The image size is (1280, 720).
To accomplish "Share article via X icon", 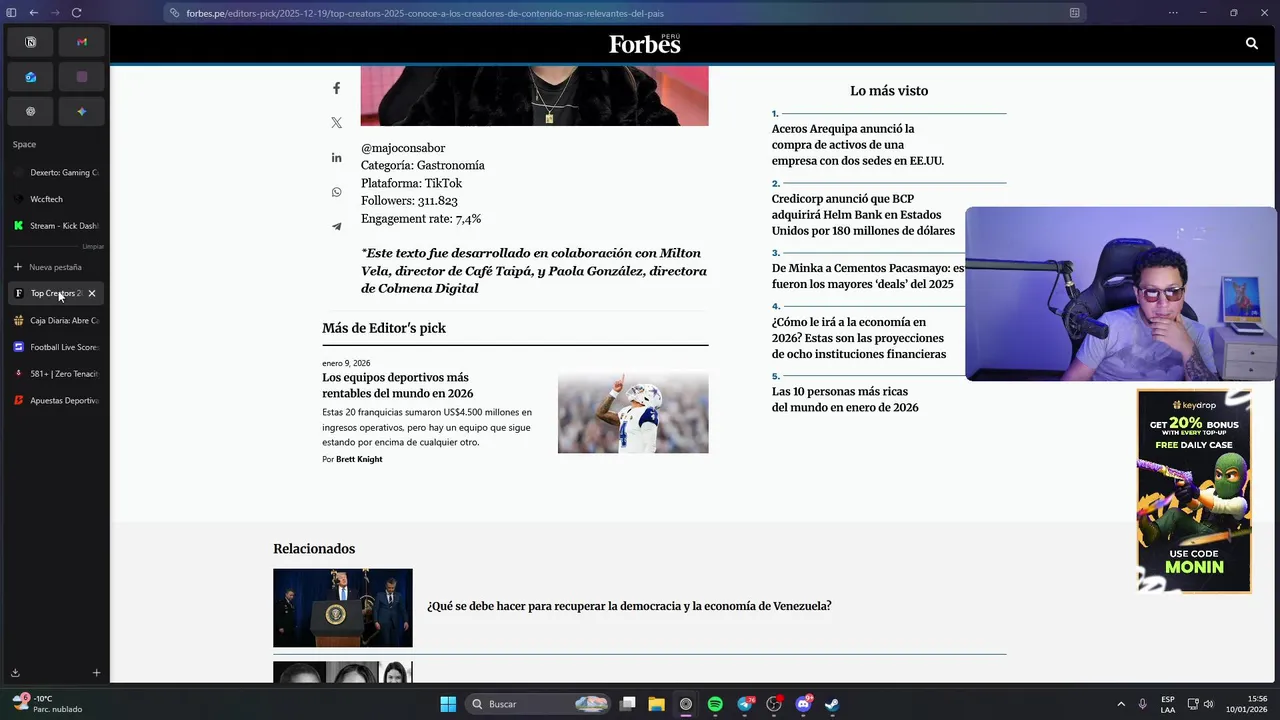I will point(336,123).
